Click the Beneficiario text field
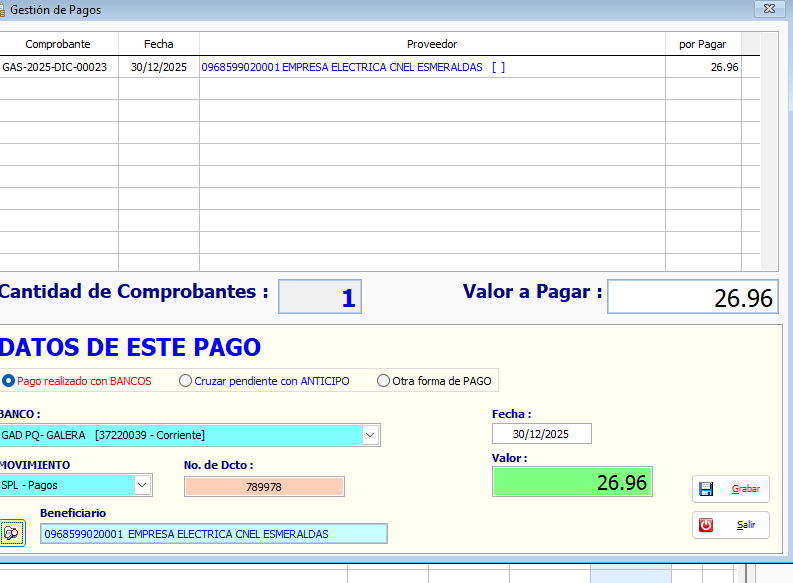The height and width of the screenshot is (583, 793). (x=214, y=534)
